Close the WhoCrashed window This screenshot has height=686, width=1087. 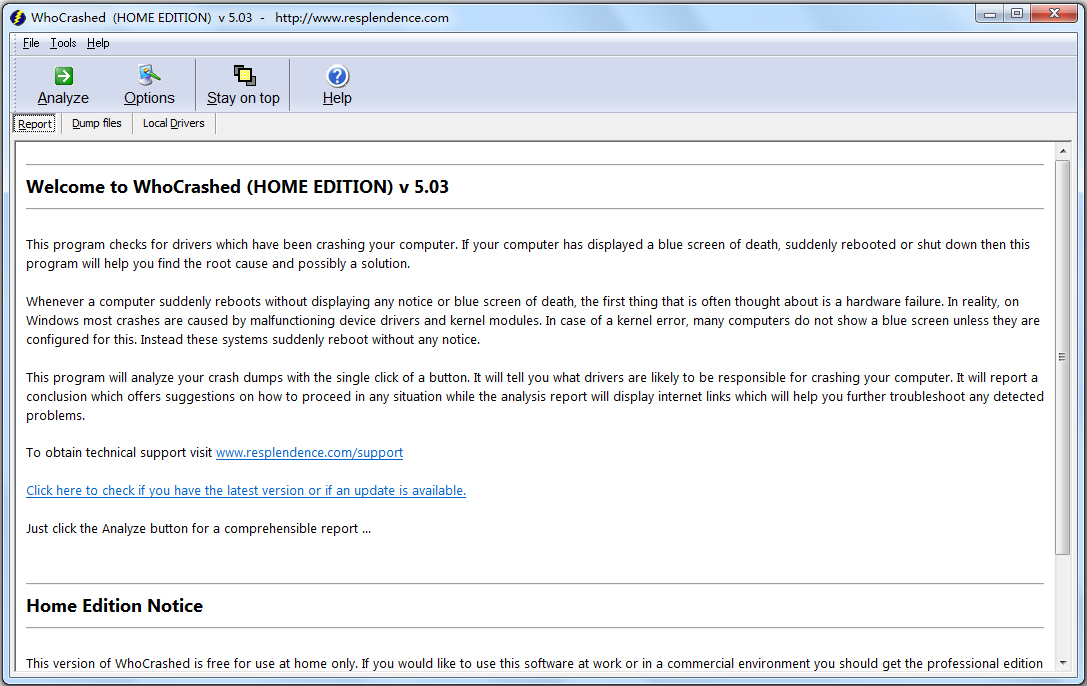[1055, 13]
